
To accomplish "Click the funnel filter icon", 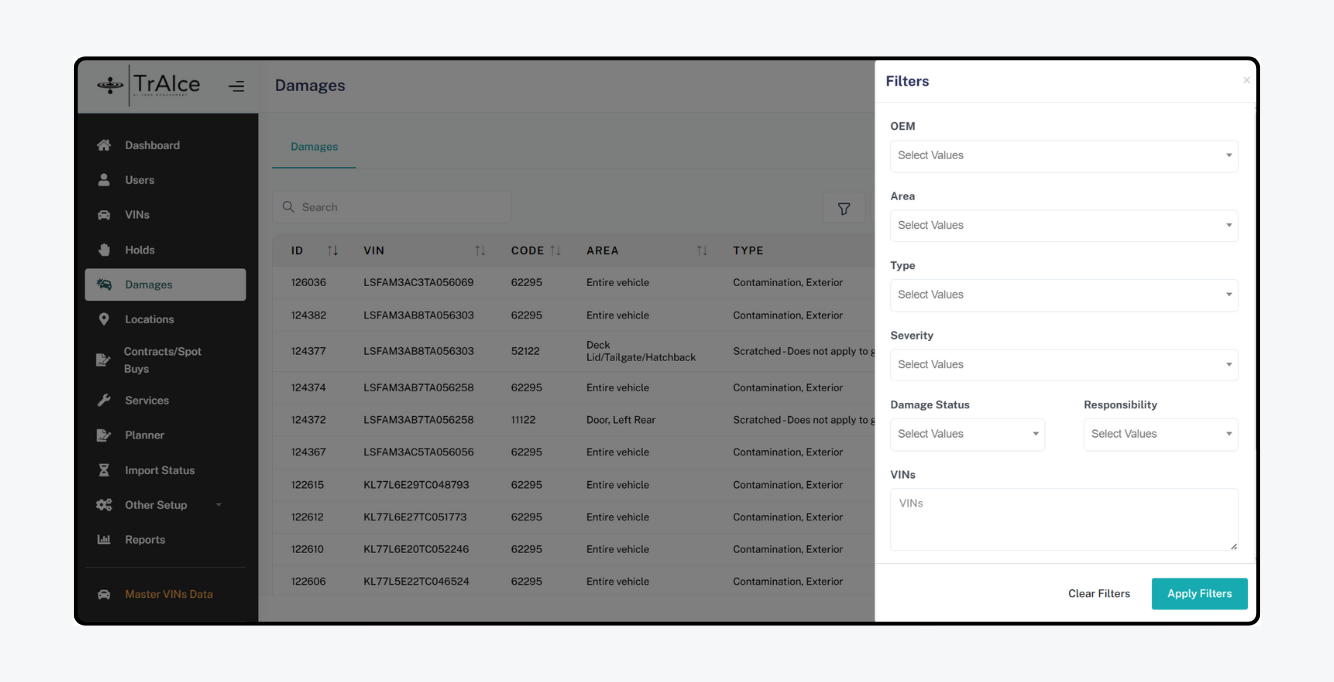I will point(843,208).
